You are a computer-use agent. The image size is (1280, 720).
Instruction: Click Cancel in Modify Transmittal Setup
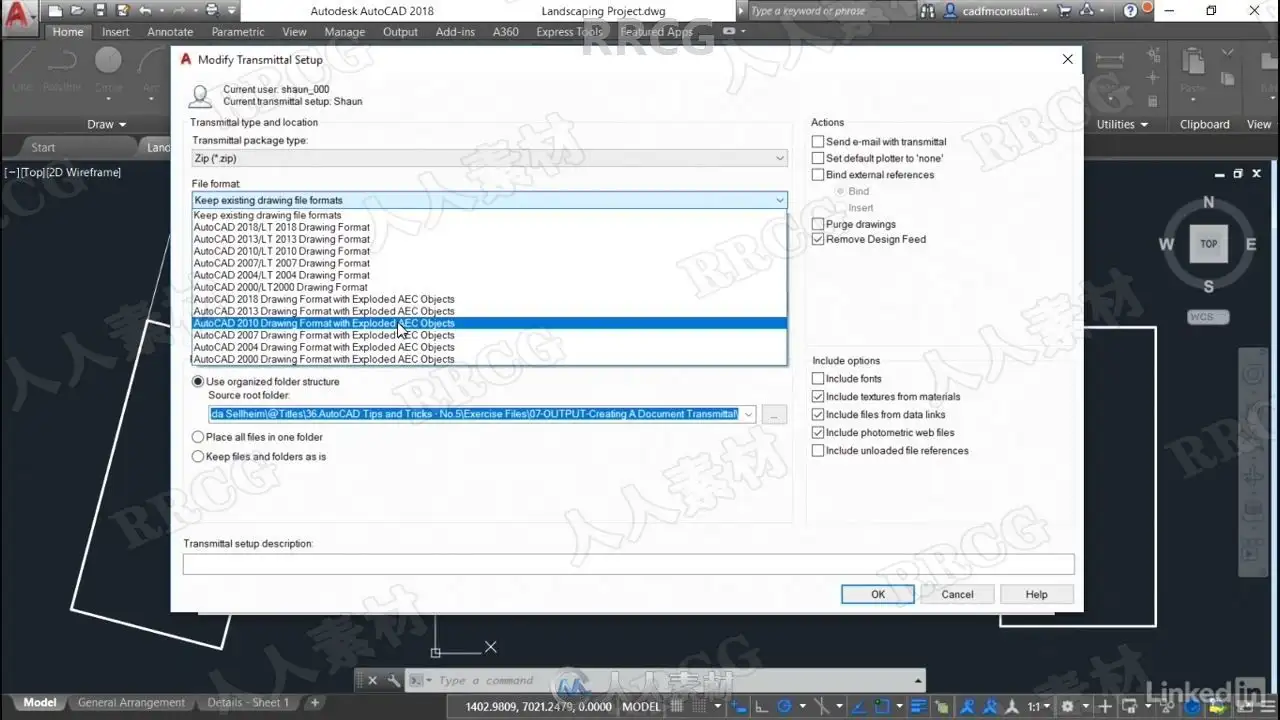[x=957, y=594]
